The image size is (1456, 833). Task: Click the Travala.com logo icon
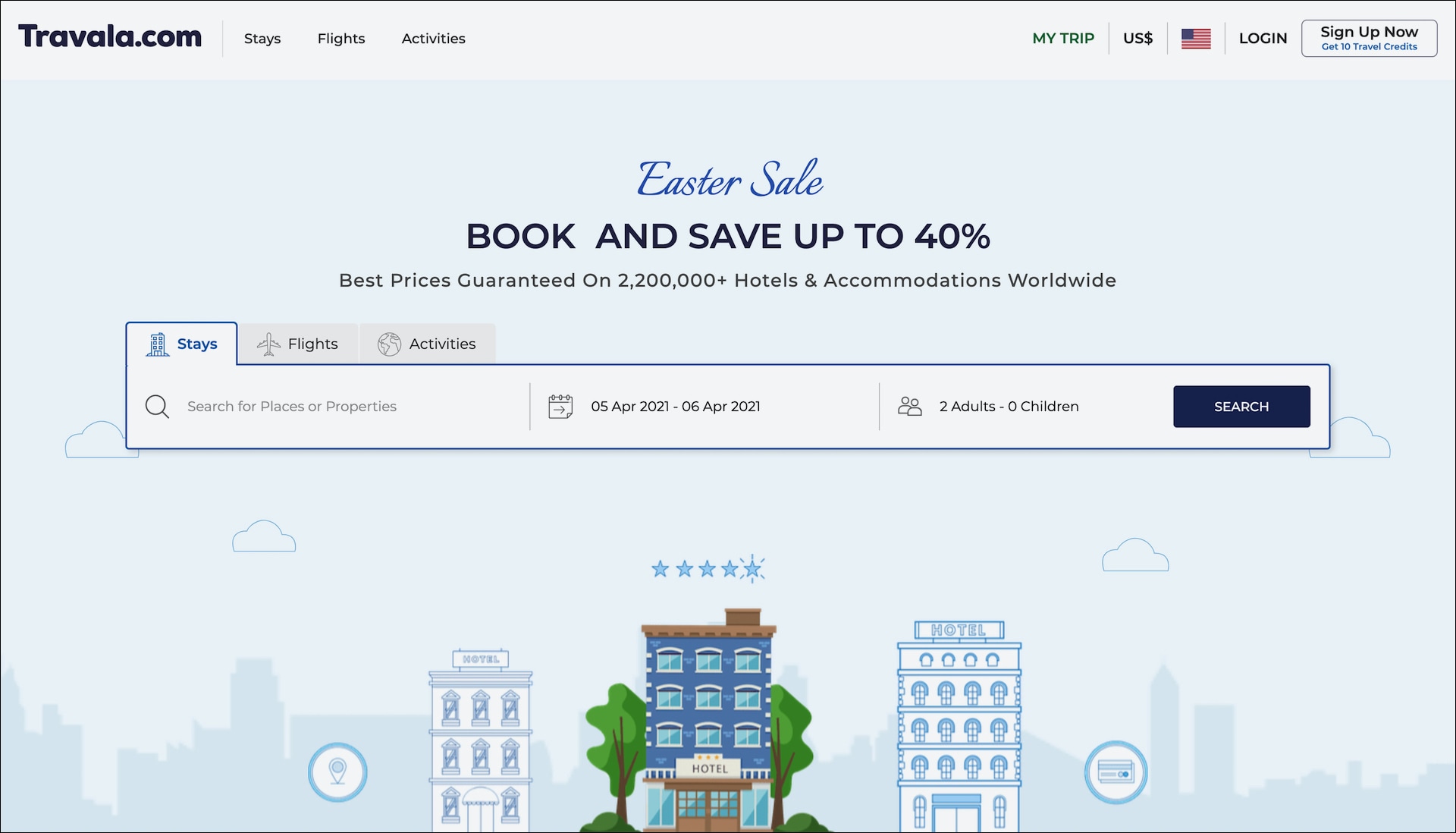click(112, 38)
